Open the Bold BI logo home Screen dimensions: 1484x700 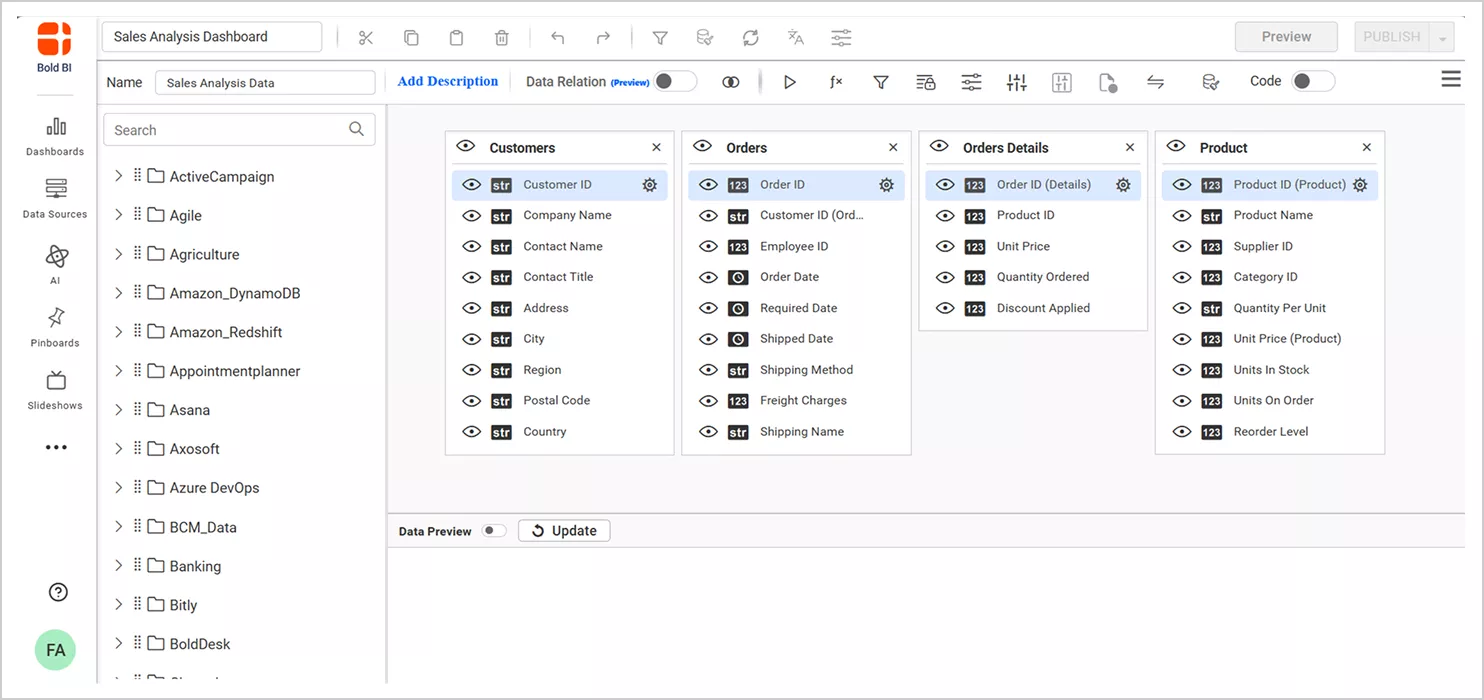coord(55,46)
